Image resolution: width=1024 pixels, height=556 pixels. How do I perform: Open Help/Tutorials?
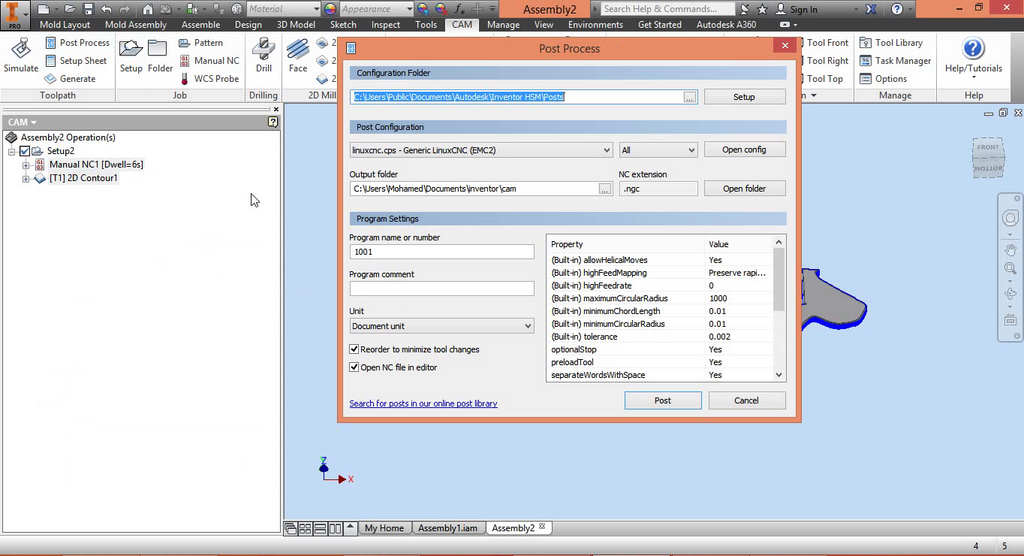click(973, 56)
